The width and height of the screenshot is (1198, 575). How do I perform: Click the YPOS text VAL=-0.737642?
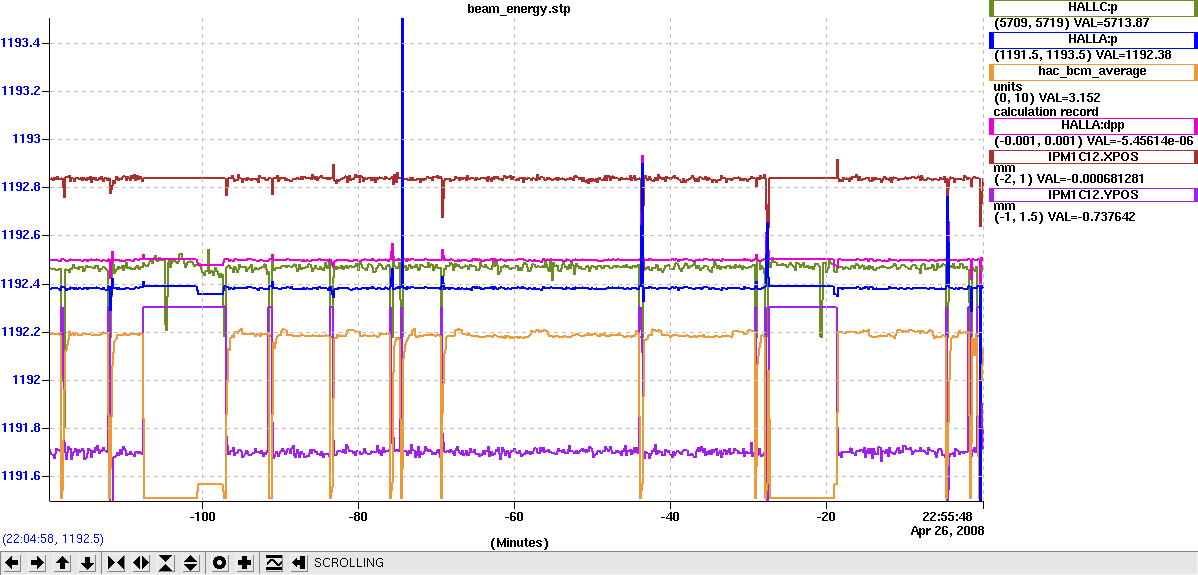(1092, 217)
